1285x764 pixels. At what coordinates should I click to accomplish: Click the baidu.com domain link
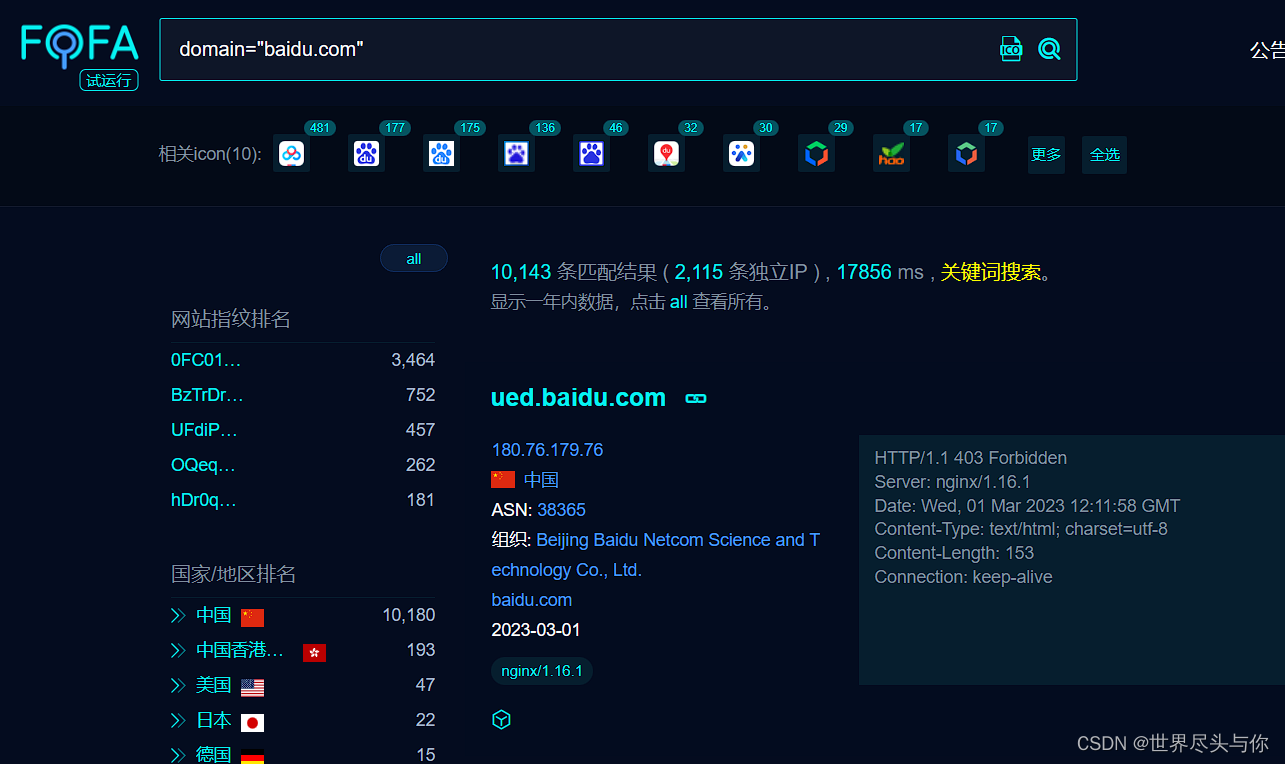click(x=532, y=600)
